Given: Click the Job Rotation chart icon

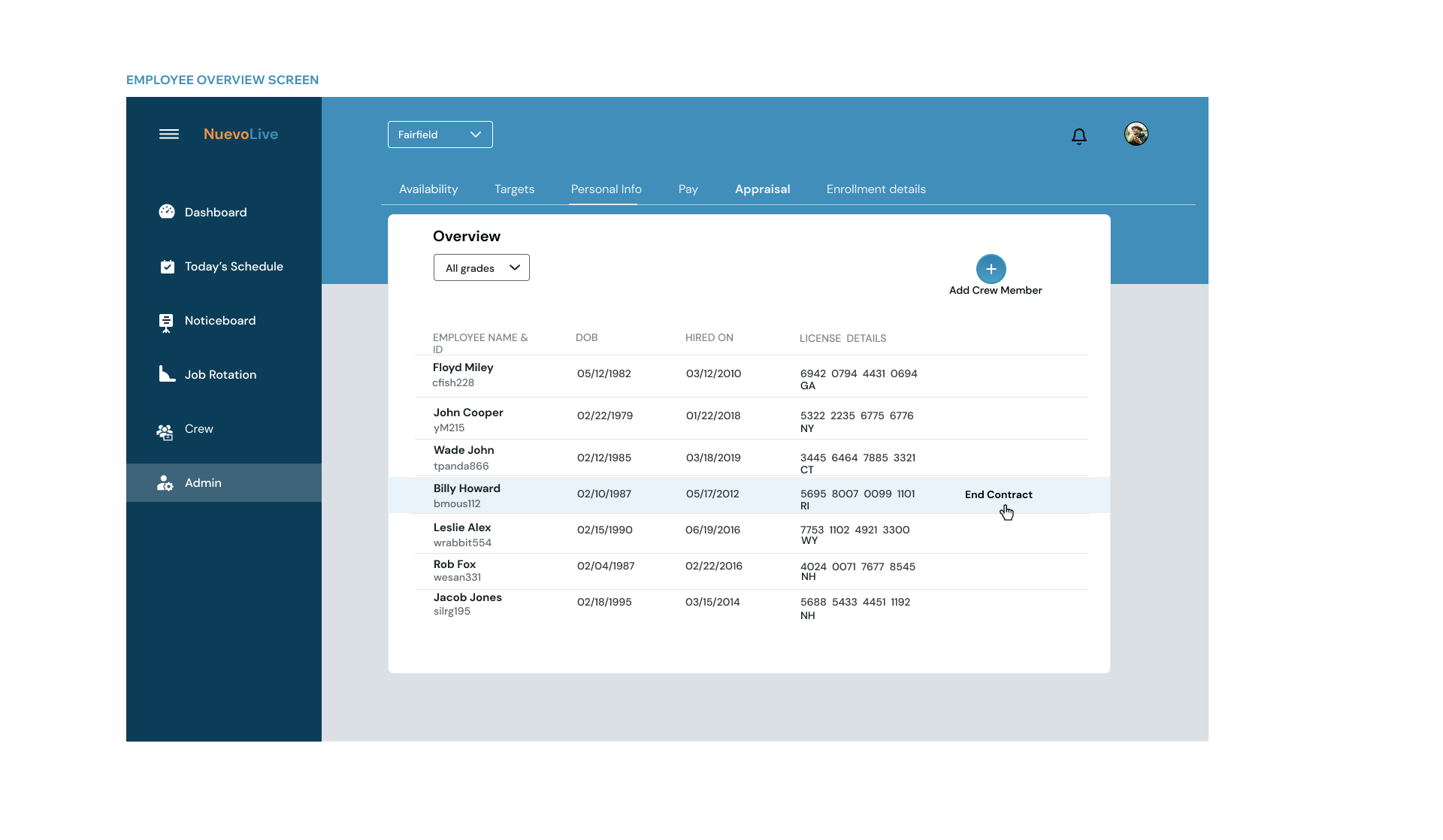Looking at the screenshot, I should click(x=165, y=373).
